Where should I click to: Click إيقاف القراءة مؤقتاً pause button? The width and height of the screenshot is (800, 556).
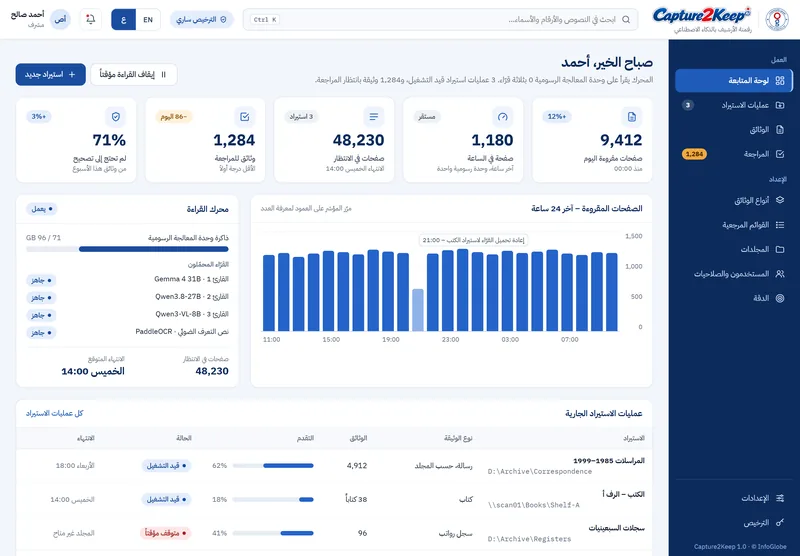click(x=134, y=74)
